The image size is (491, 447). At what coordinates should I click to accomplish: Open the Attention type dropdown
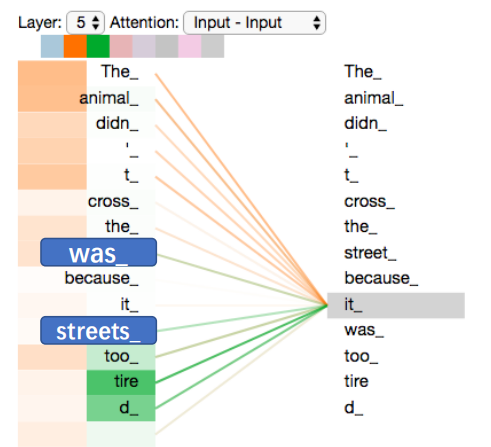click(255, 23)
